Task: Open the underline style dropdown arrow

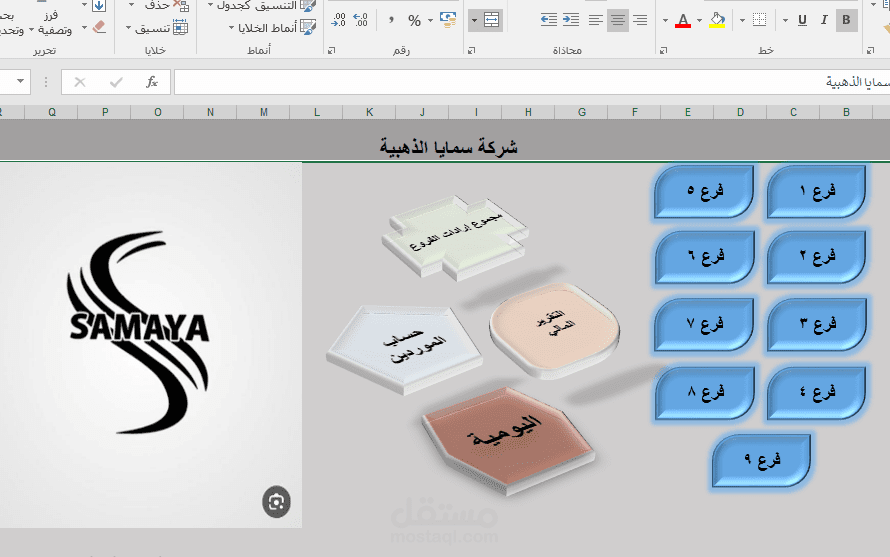Action: [x=785, y=20]
